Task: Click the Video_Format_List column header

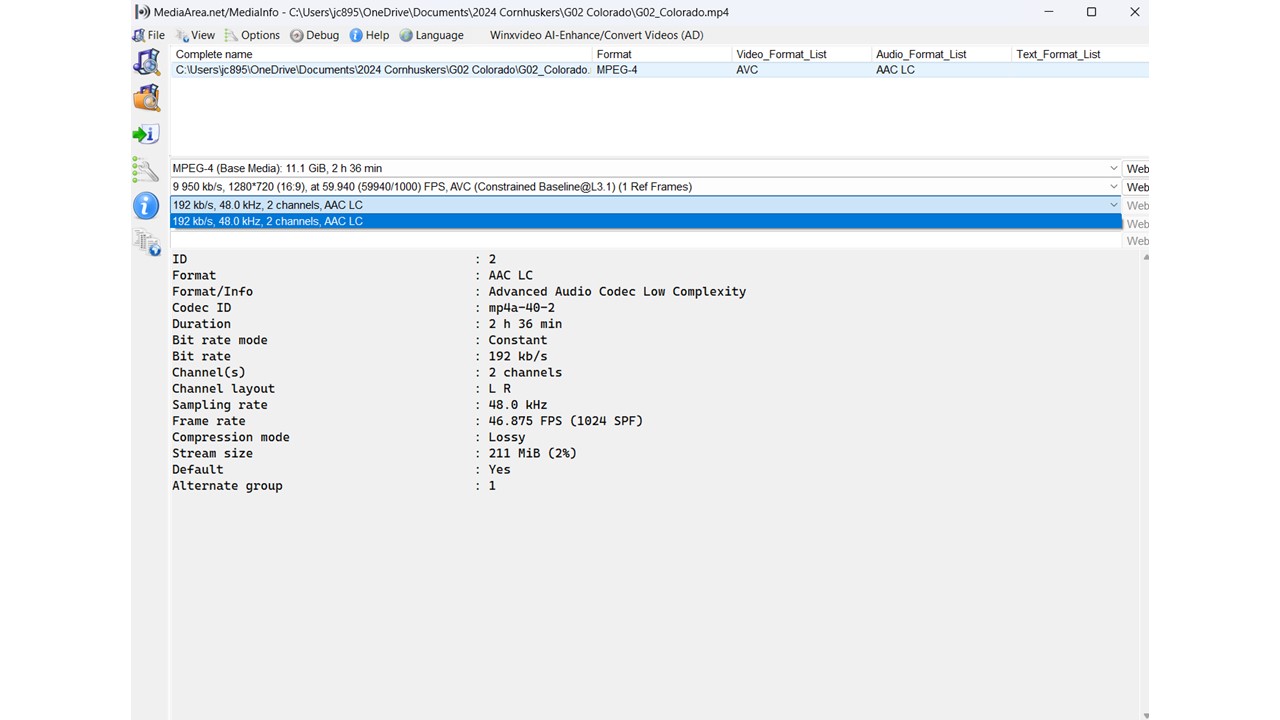Action: [801, 54]
